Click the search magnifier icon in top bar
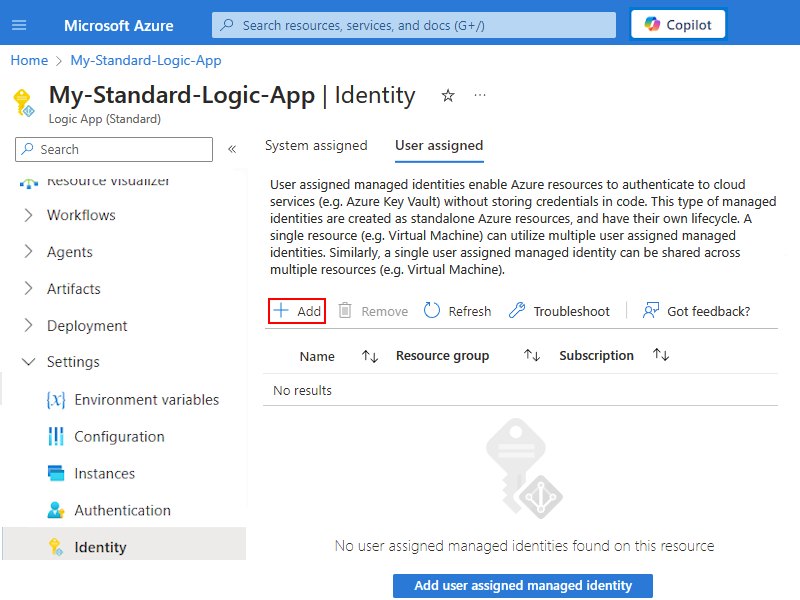800x600 pixels. click(x=227, y=24)
